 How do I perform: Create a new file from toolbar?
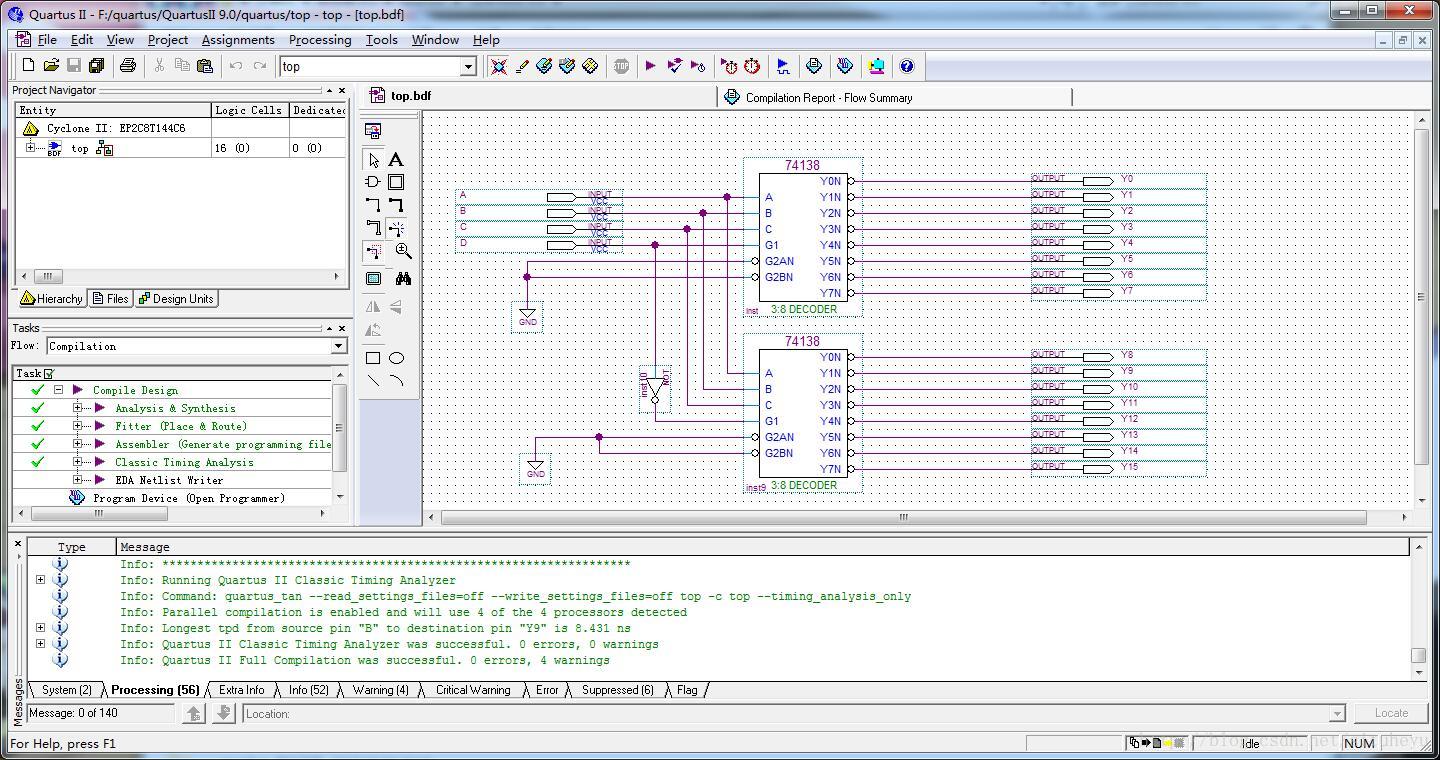click(x=28, y=66)
